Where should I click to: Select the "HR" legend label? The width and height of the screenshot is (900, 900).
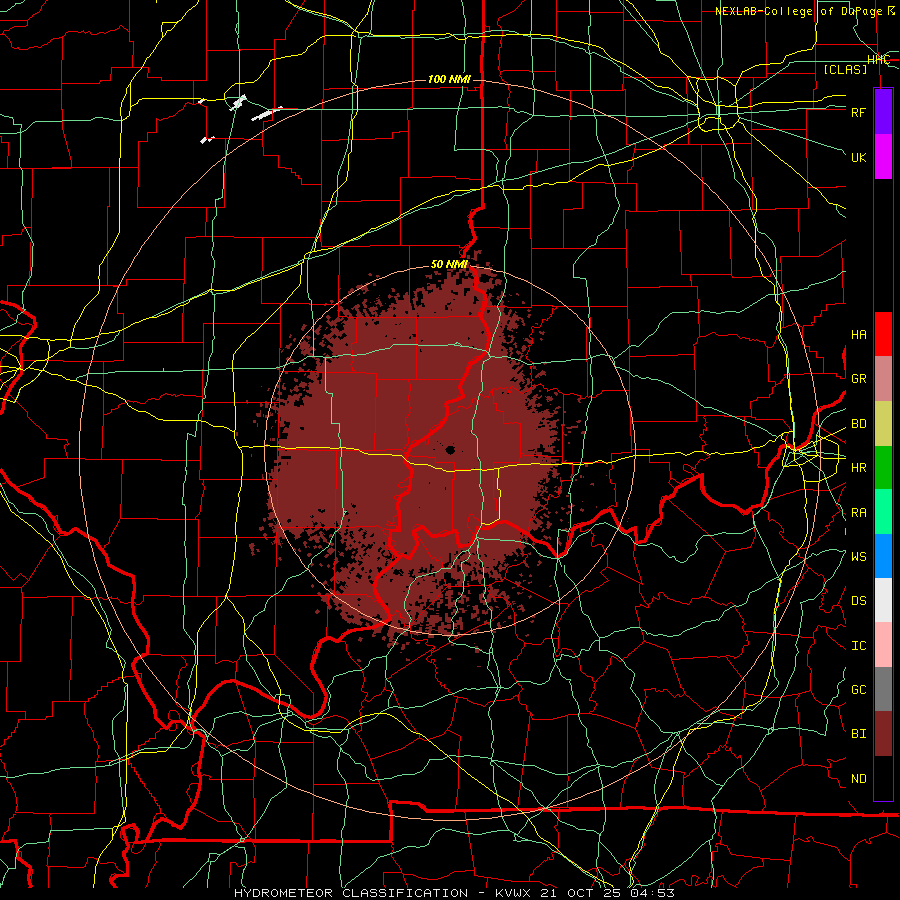tap(858, 468)
